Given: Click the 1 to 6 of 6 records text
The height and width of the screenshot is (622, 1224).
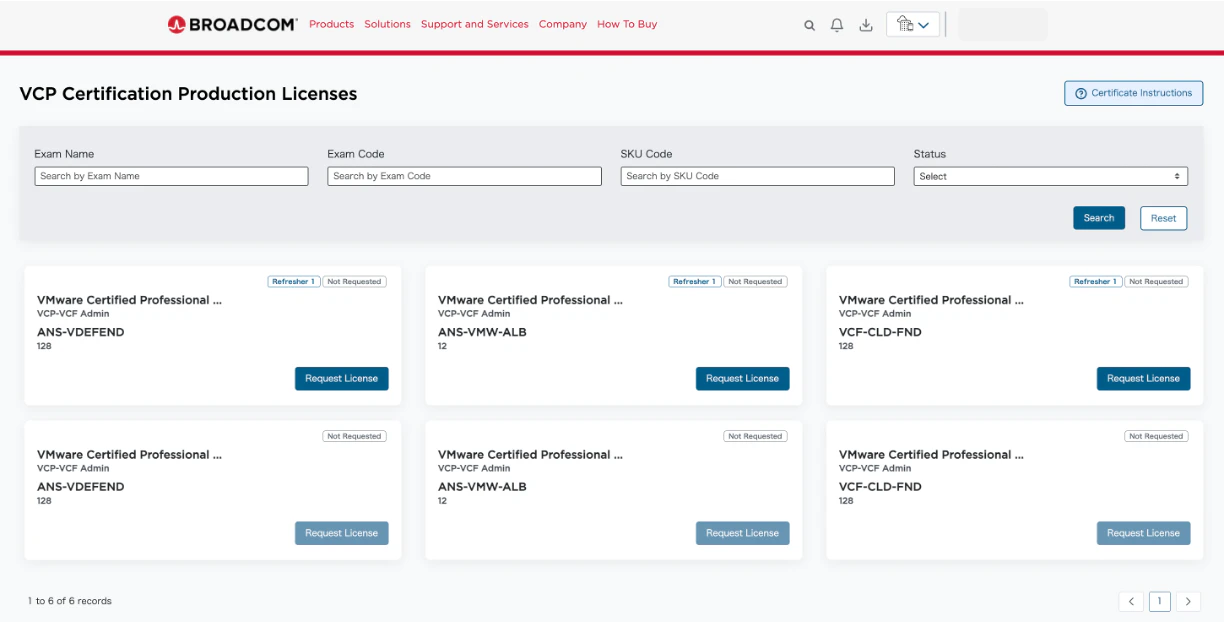Looking at the screenshot, I should point(70,601).
